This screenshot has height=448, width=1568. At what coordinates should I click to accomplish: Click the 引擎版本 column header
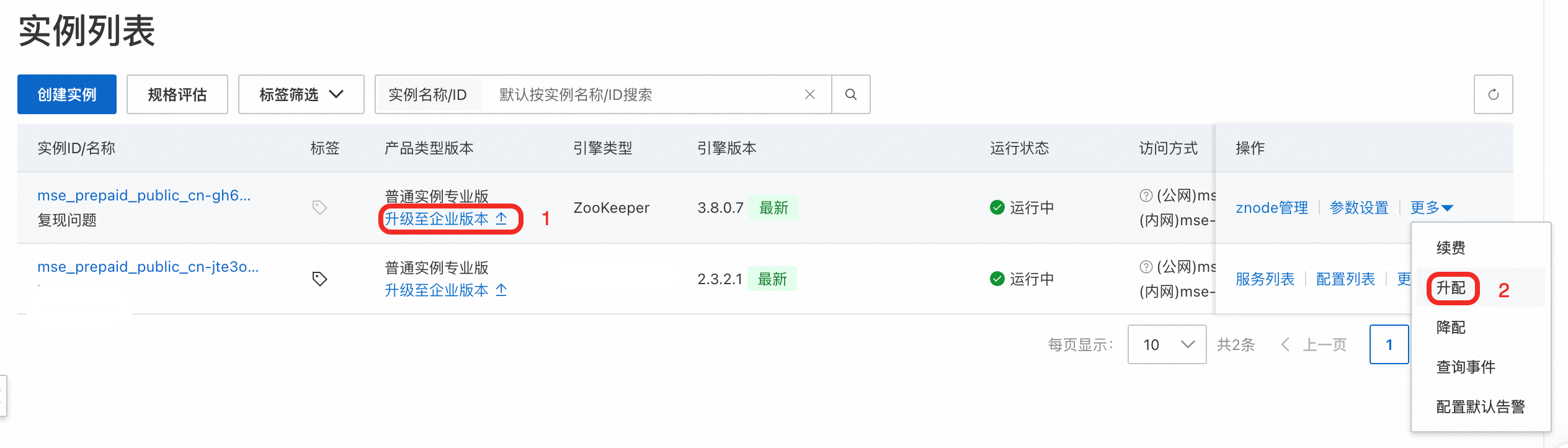[726, 148]
